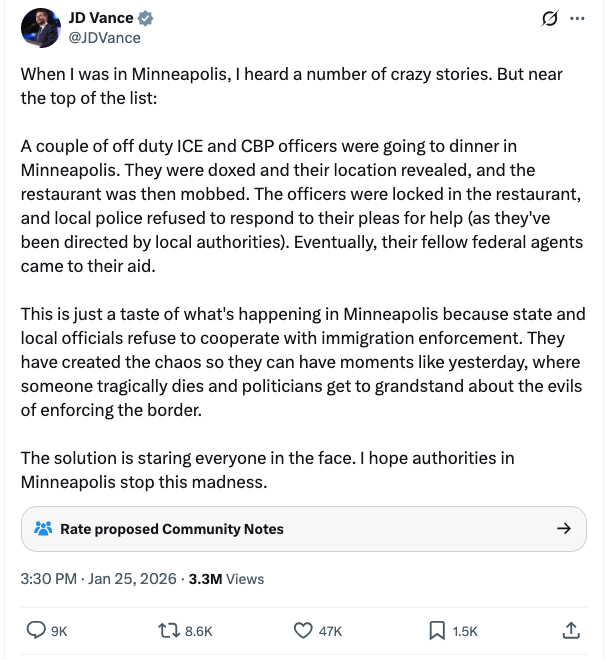The width and height of the screenshot is (606, 660).
Task: Click the 8.6K reposts count
Action: click(x=200, y=631)
